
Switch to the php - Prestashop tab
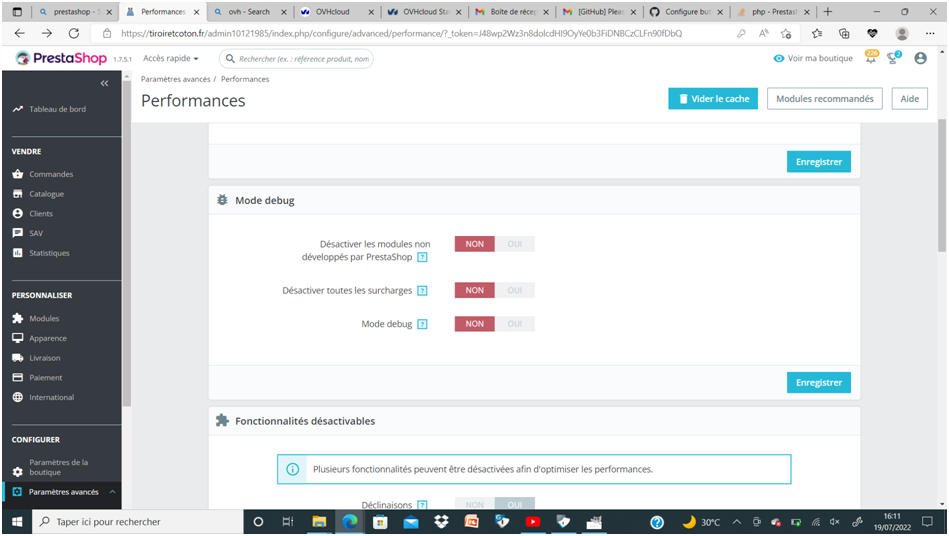point(773,11)
